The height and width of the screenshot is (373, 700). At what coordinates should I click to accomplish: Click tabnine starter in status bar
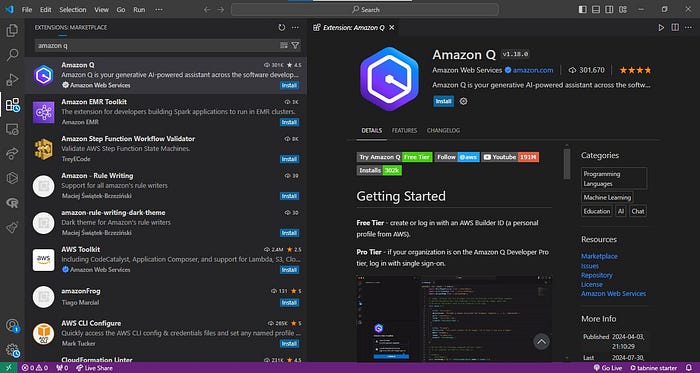(x=654, y=368)
